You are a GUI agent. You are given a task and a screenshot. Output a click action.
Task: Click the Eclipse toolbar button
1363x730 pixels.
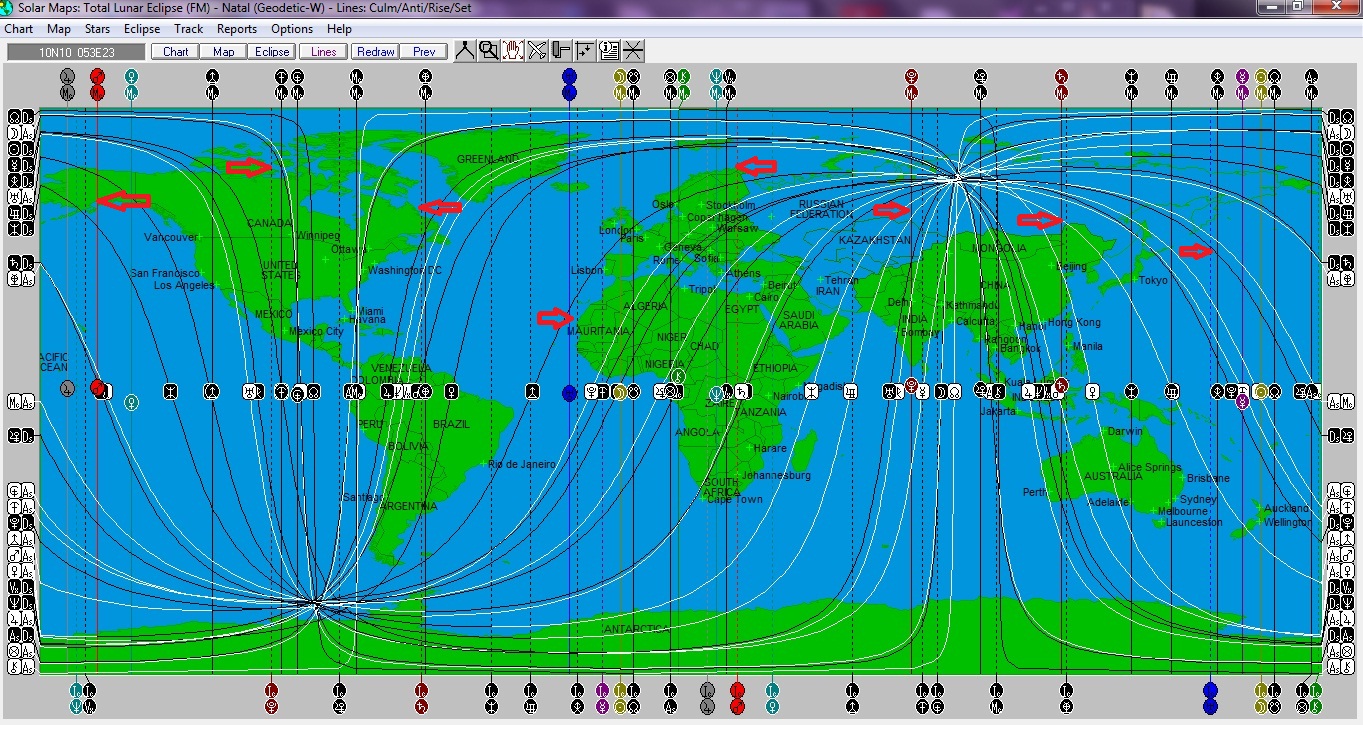click(272, 52)
